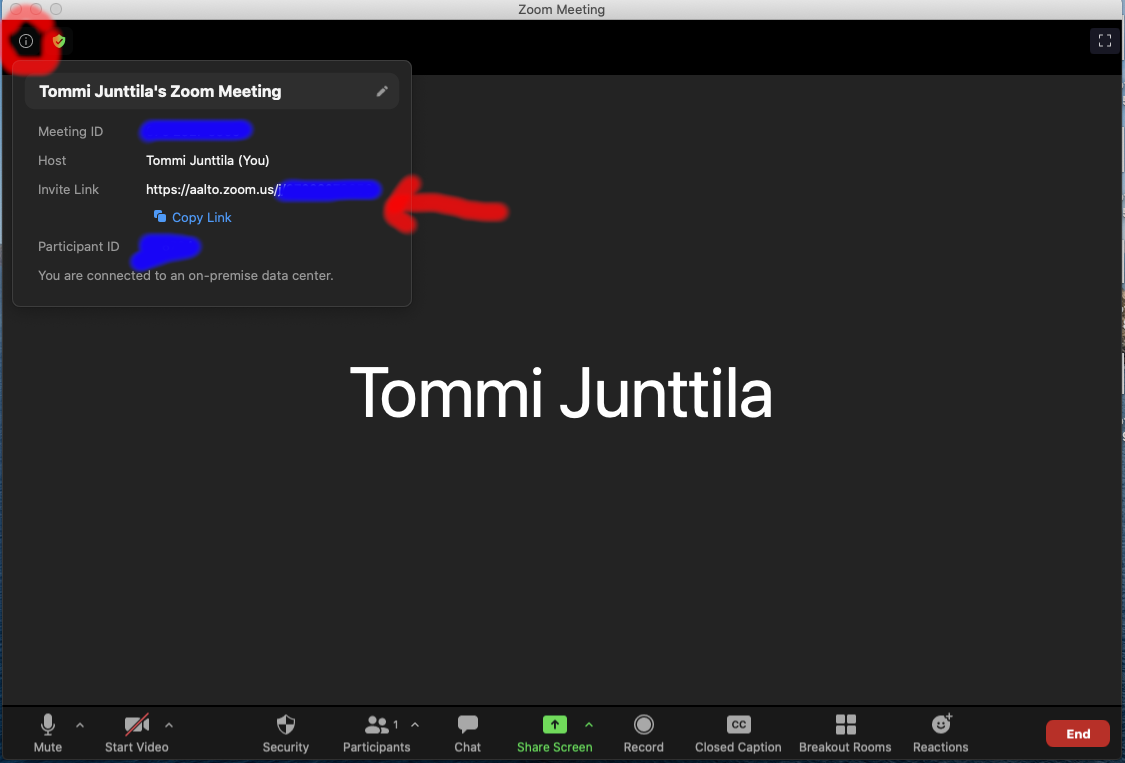Image resolution: width=1125 pixels, height=763 pixels.
Task: Mute the microphone
Action: (47, 733)
